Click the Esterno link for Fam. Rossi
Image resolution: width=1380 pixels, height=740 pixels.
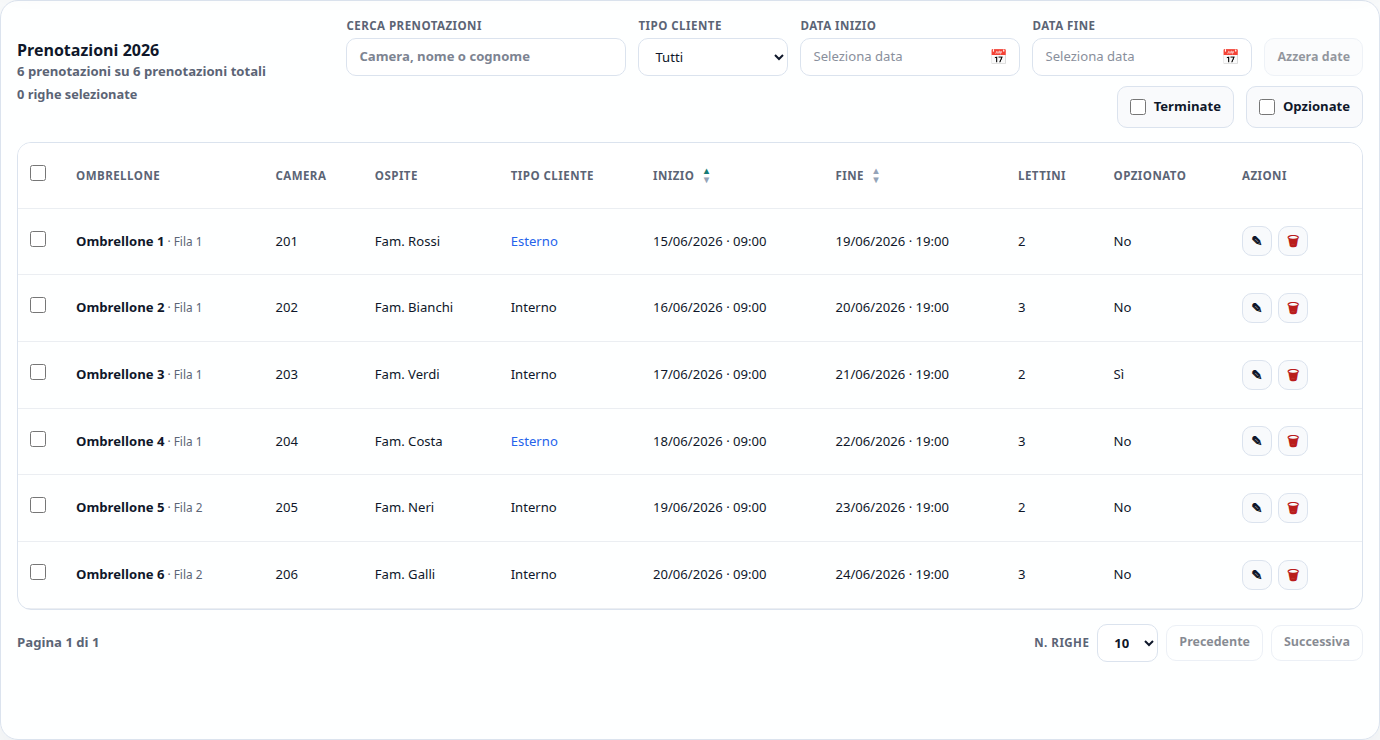[x=534, y=242]
